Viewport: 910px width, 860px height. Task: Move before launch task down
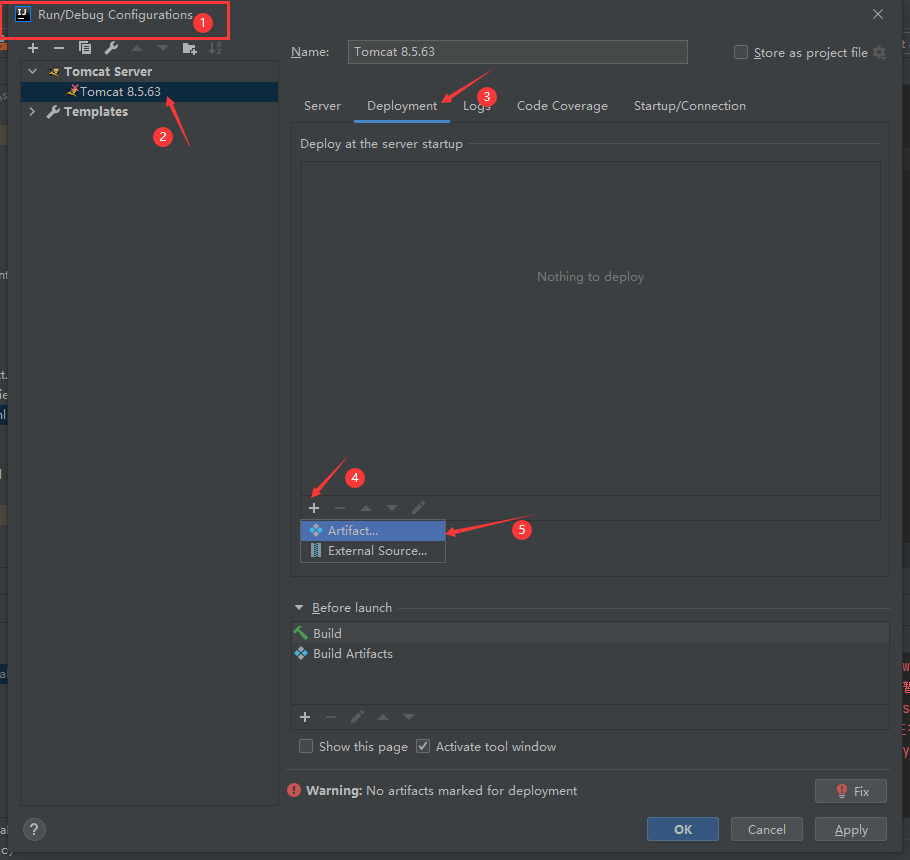click(409, 717)
